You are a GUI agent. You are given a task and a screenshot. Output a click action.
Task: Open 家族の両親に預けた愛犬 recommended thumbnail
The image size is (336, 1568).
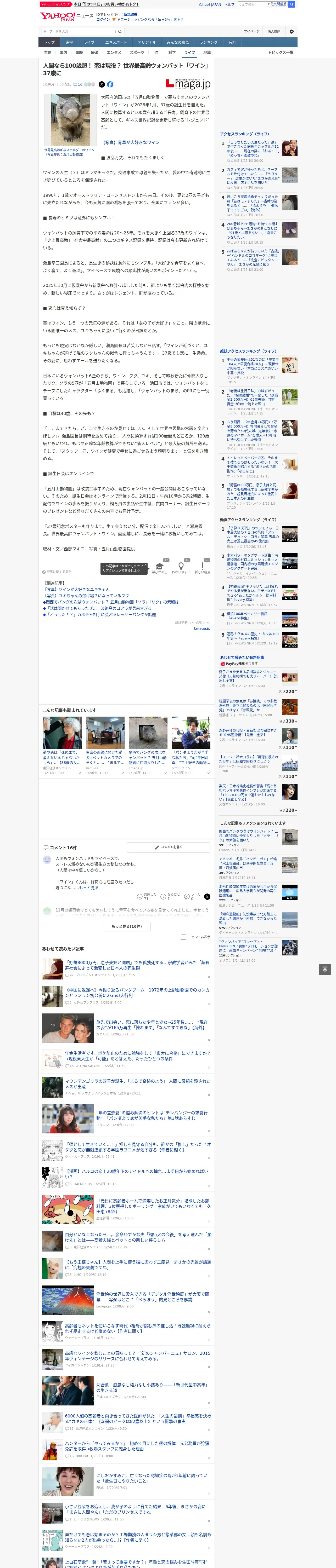point(105,733)
